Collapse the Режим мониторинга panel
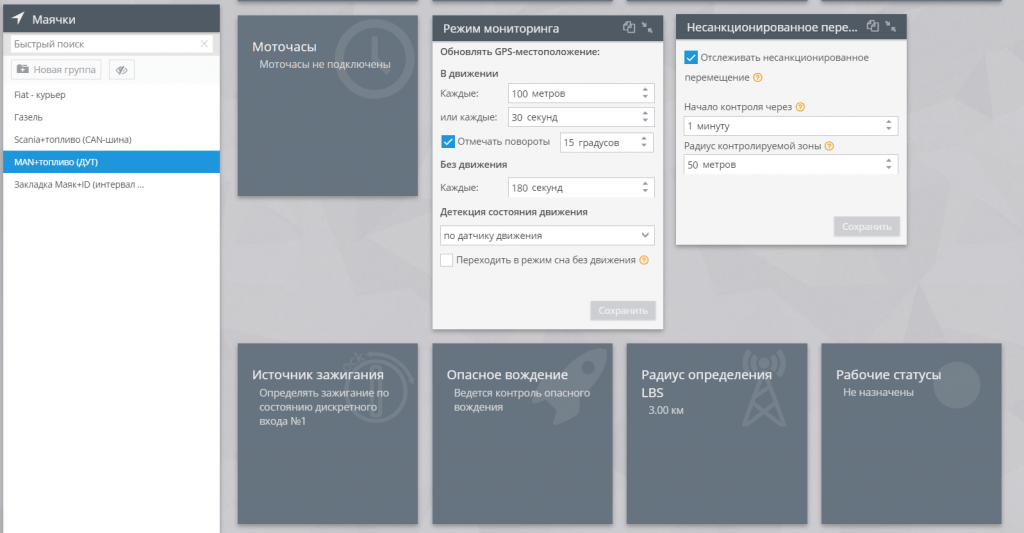The width and height of the screenshot is (1024, 533). click(648, 28)
